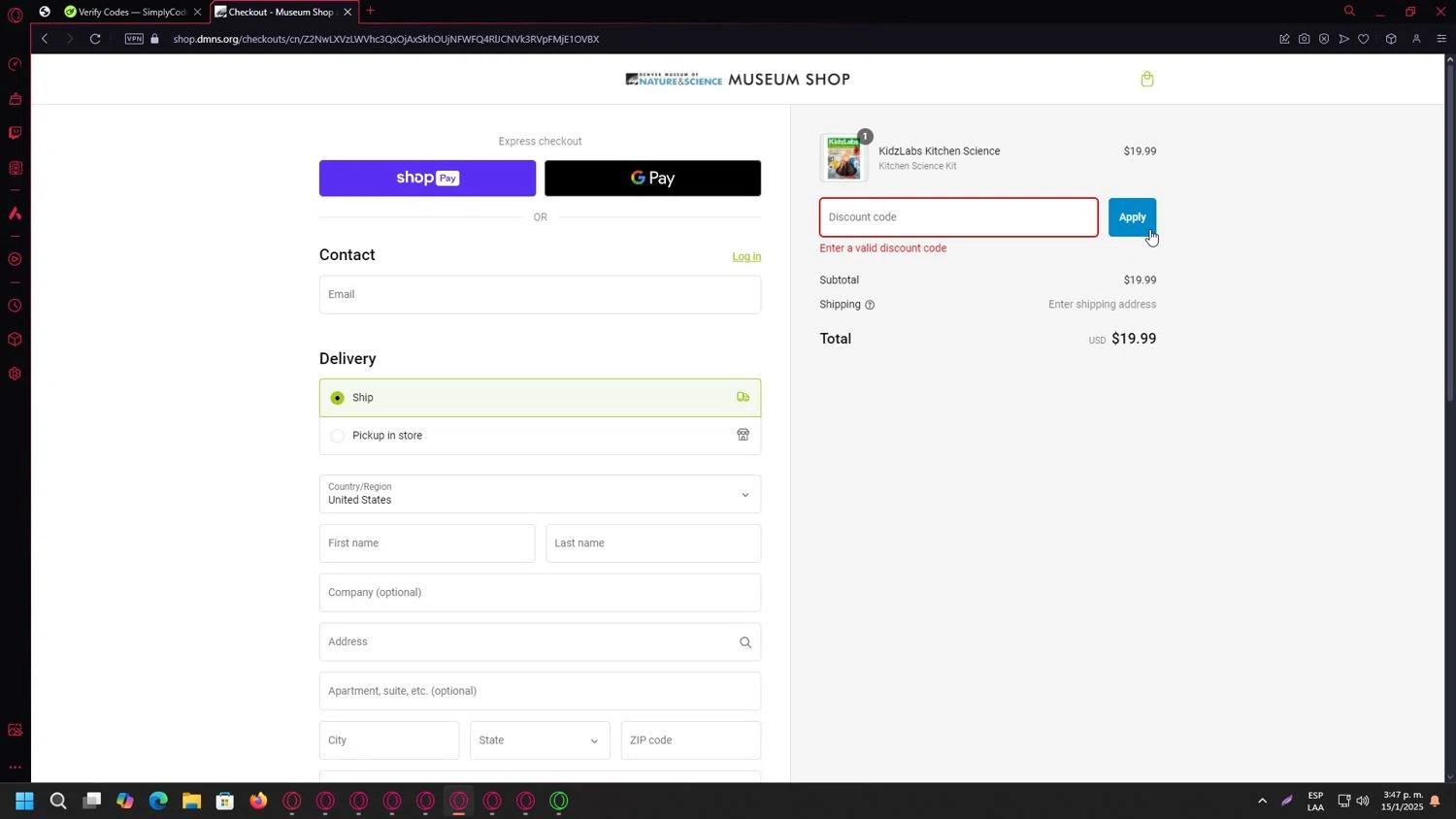Open sidebar three-dots more options
The width and height of the screenshot is (1456, 819).
tap(15, 767)
